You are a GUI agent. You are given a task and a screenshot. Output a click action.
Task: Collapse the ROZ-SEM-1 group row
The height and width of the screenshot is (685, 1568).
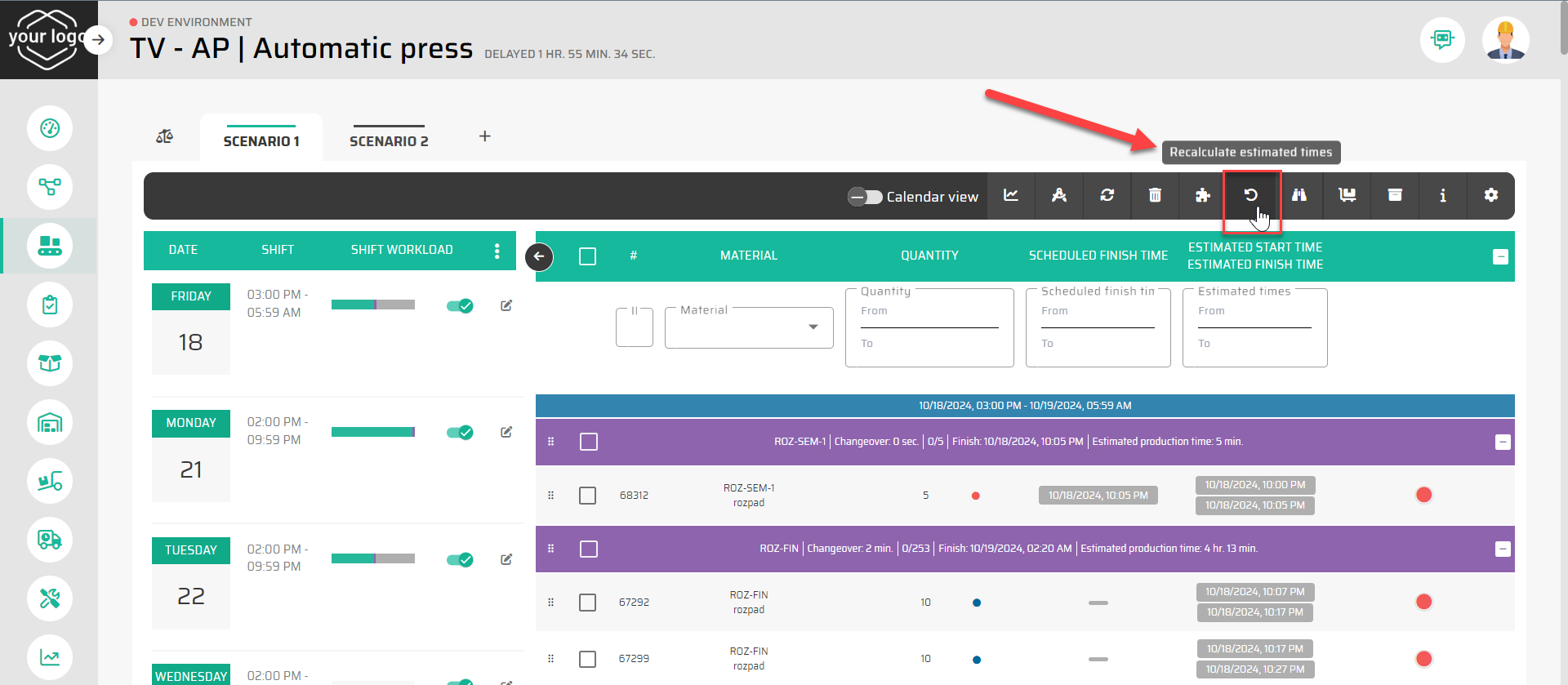click(x=1502, y=442)
